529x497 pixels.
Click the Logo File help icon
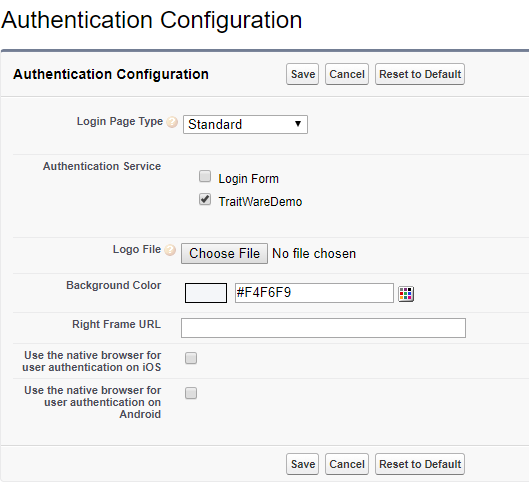[x=170, y=250]
